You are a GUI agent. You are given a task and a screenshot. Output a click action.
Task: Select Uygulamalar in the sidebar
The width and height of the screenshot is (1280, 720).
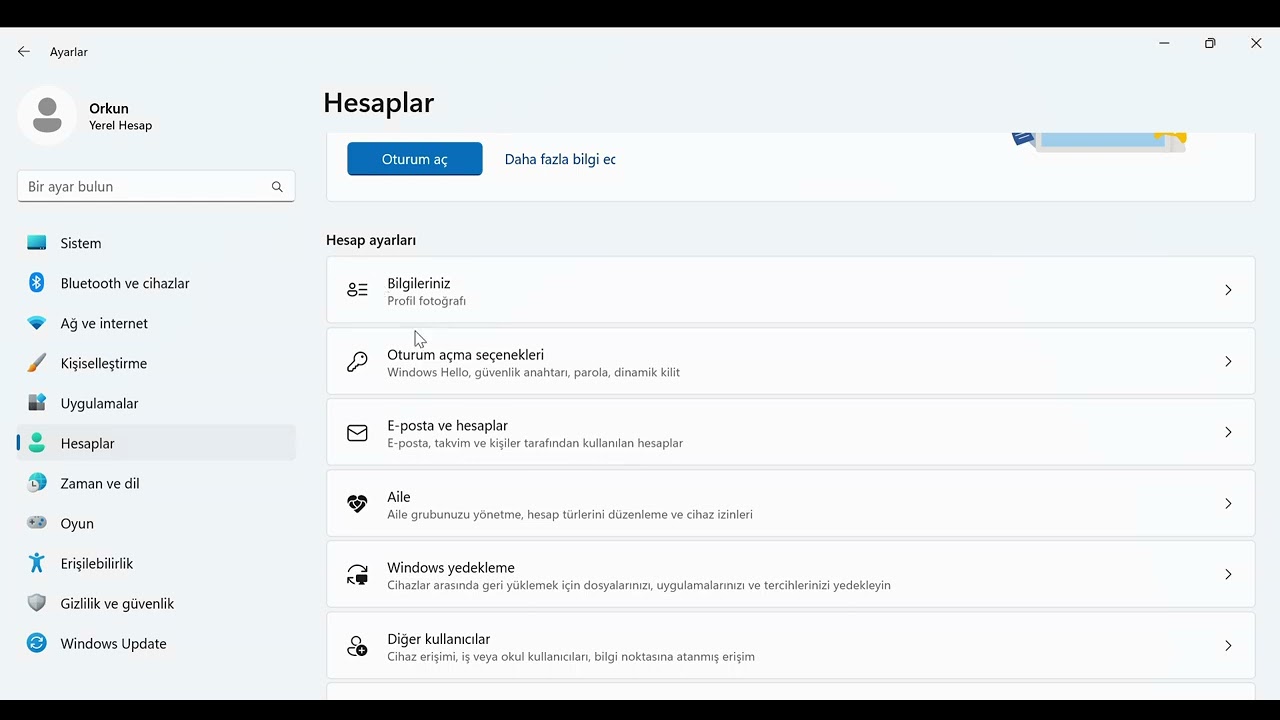(x=156, y=403)
